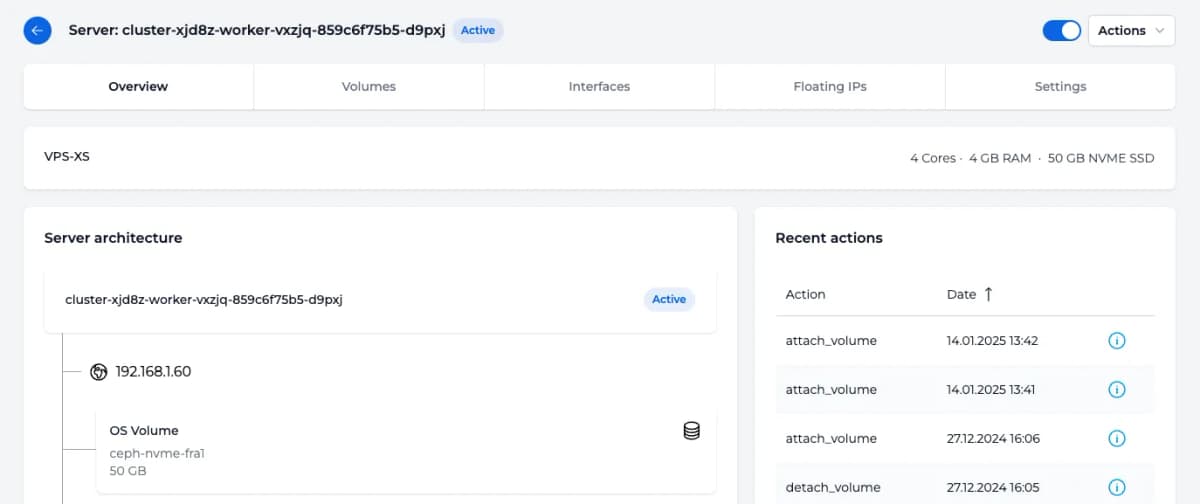This screenshot has width=1200, height=504.
Task: Open the Actions dropdown menu
Action: coord(1130,30)
